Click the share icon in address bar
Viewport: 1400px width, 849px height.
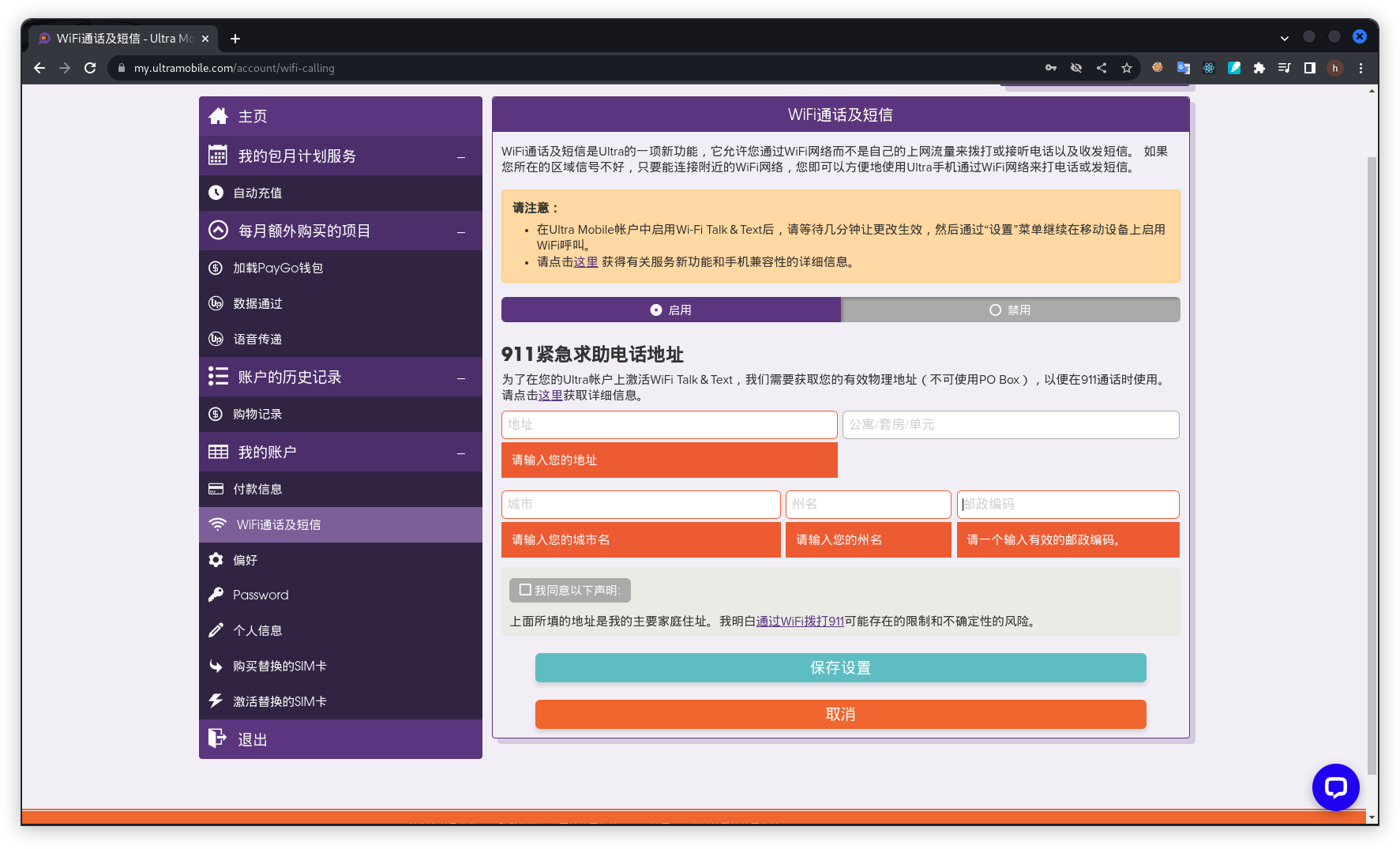point(1102,68)
